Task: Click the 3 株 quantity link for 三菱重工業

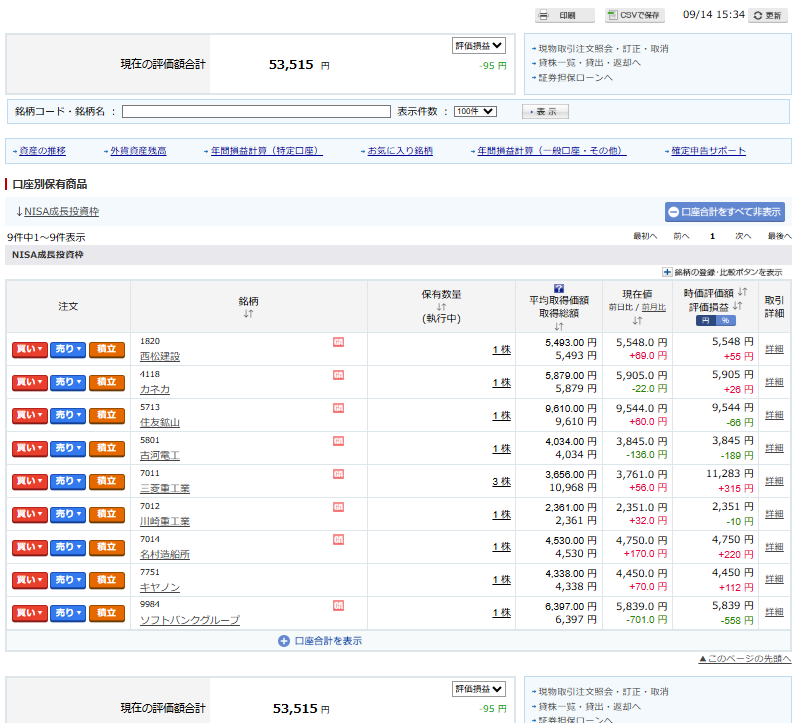Action: (501, 481)
